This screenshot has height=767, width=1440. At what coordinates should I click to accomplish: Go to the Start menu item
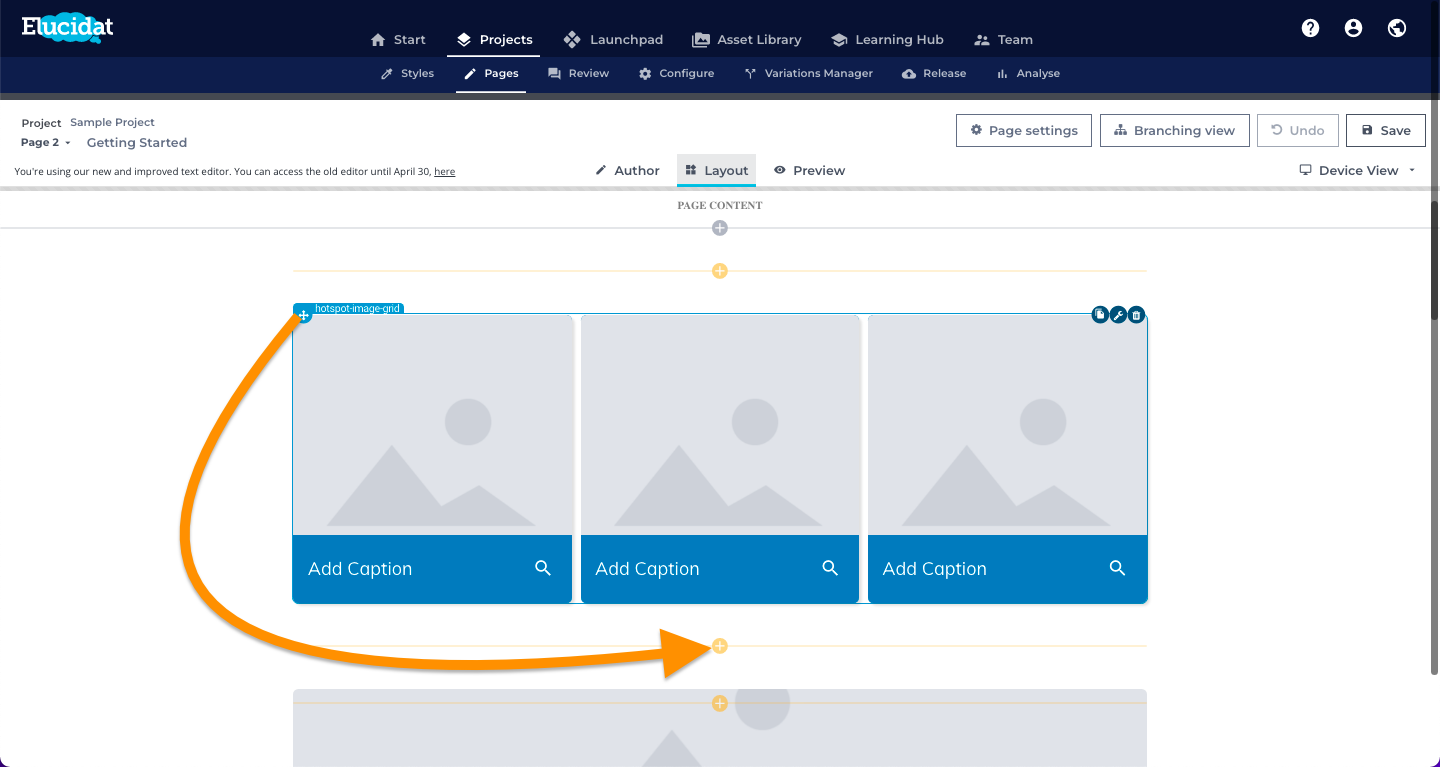398,40
